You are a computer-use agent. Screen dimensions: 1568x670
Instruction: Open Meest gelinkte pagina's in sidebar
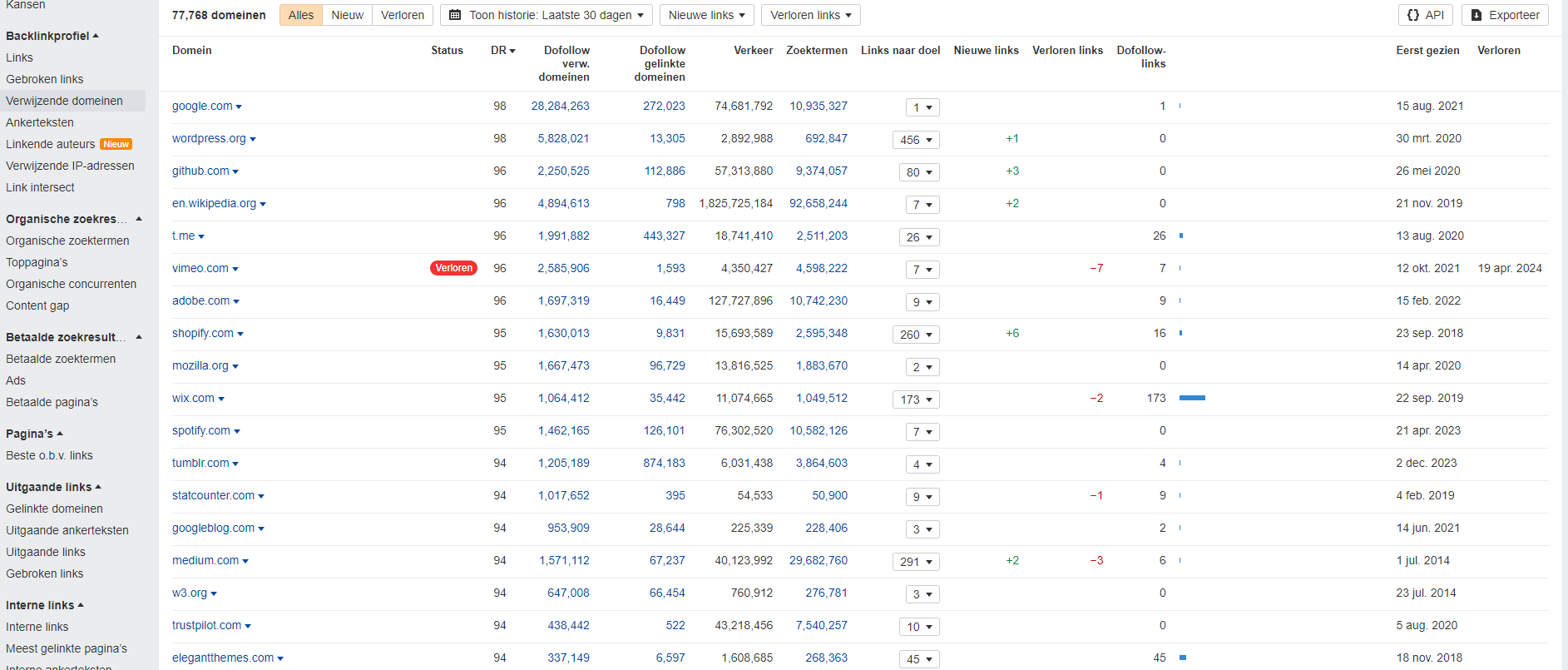67,648
